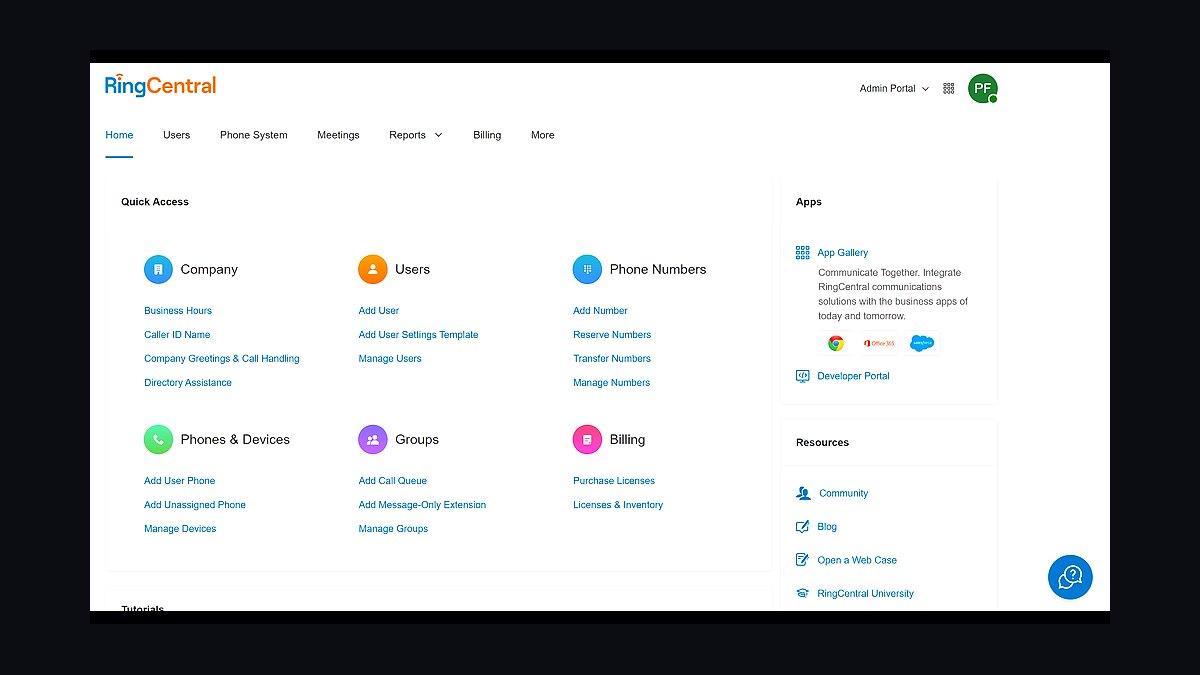Click the App Gallery grid icon

point(802,253)
